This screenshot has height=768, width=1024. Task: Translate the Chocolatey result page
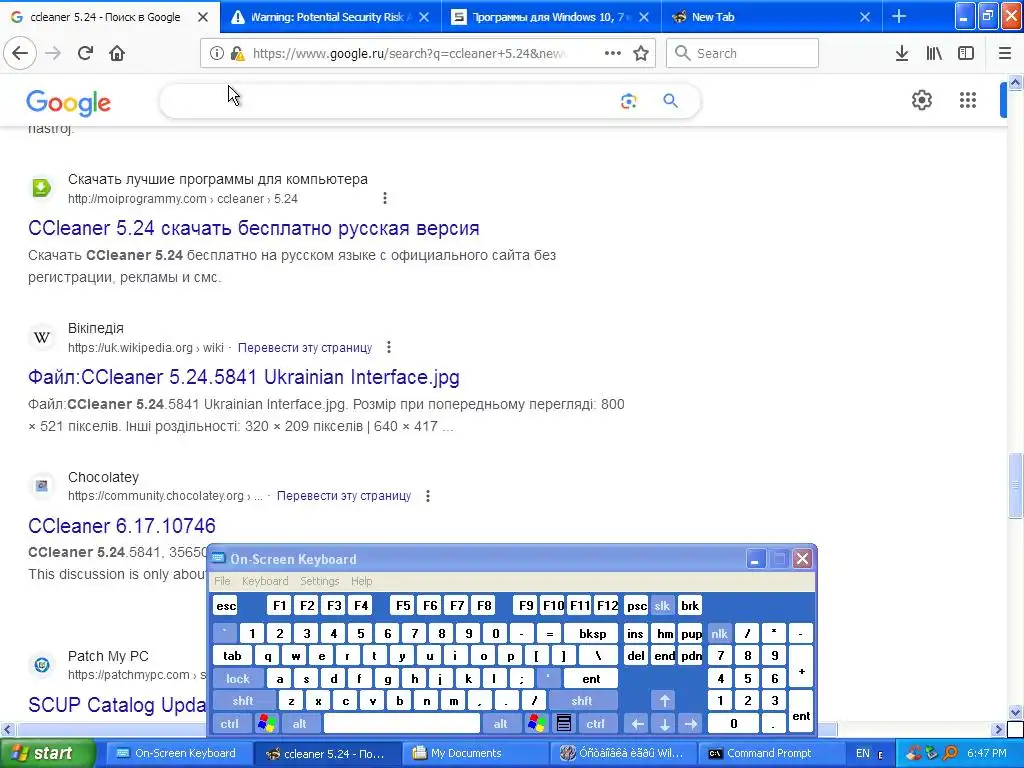[344, 496]
